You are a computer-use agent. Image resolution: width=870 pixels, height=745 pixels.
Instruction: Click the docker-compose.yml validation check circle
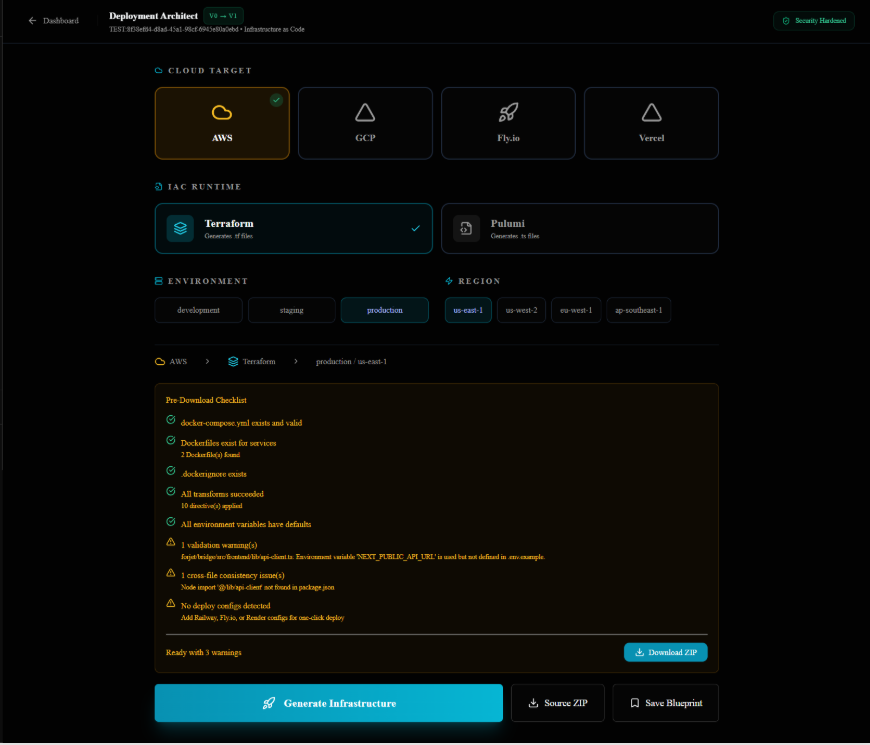click(x=170, y=422)
